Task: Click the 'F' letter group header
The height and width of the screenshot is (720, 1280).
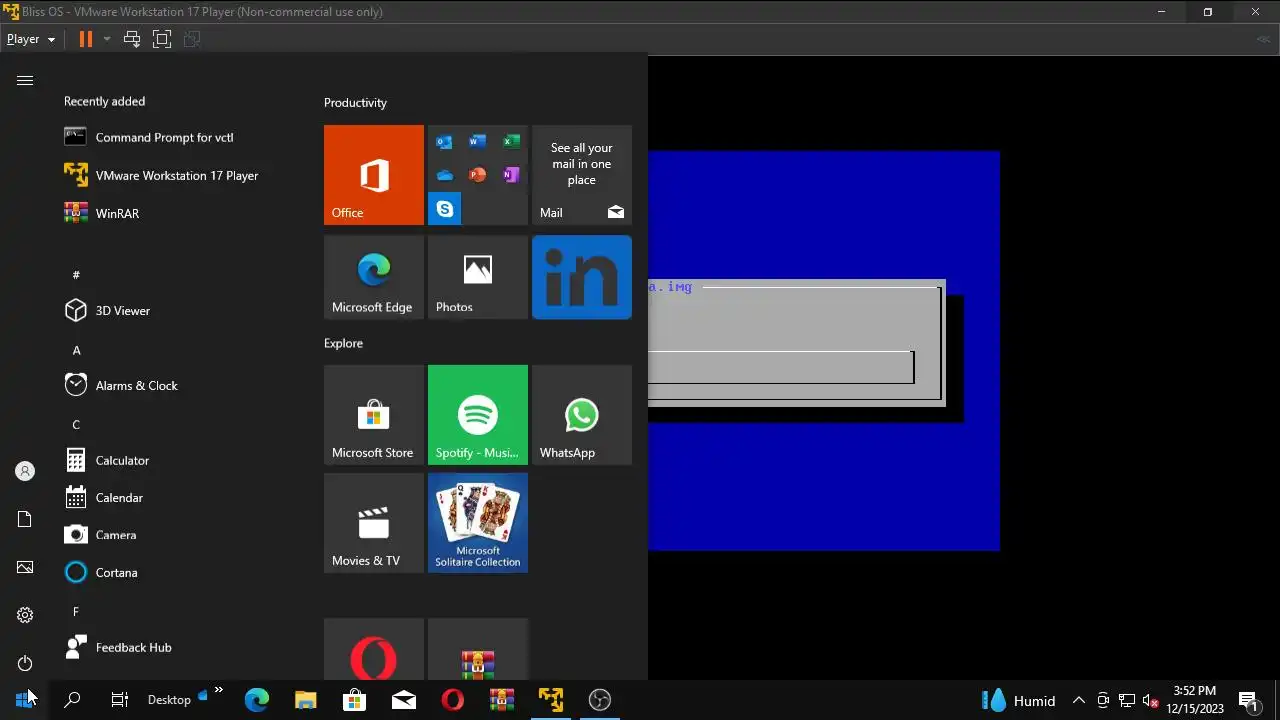Action: [76, 611]
